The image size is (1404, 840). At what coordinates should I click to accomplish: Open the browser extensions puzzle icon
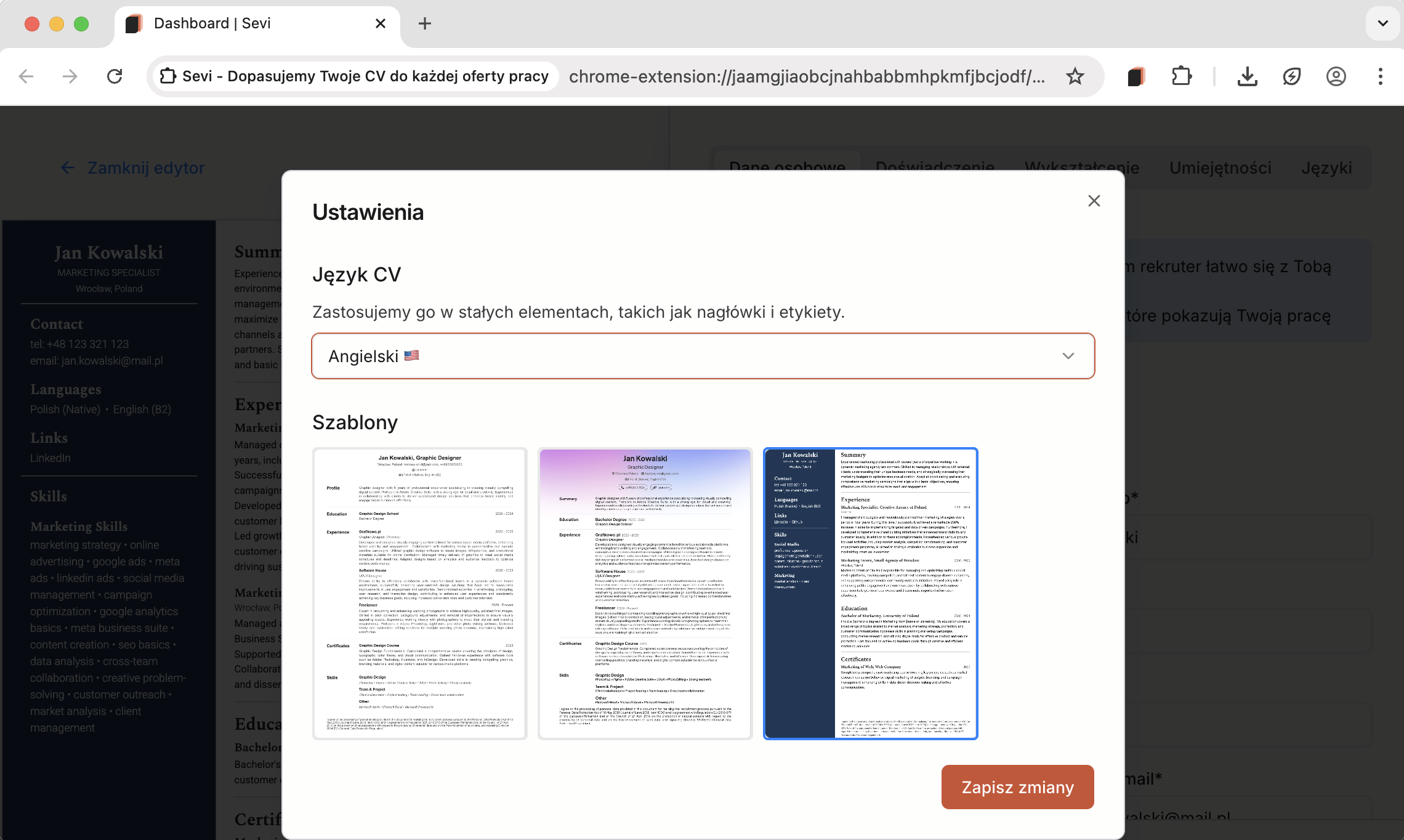[1181, 76]
